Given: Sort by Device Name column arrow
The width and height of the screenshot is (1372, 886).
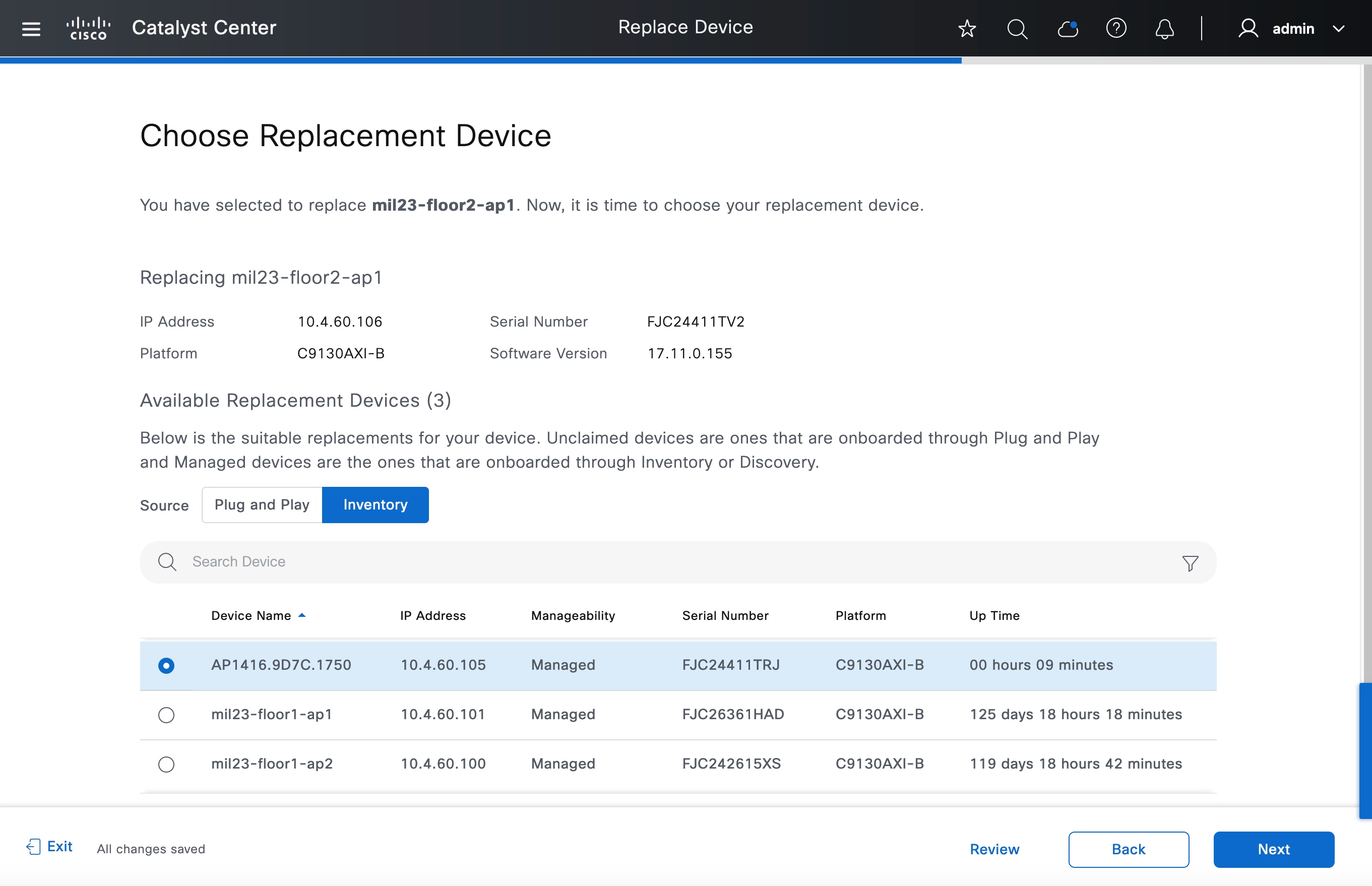Looking at the screenshot, I should 302,615.
